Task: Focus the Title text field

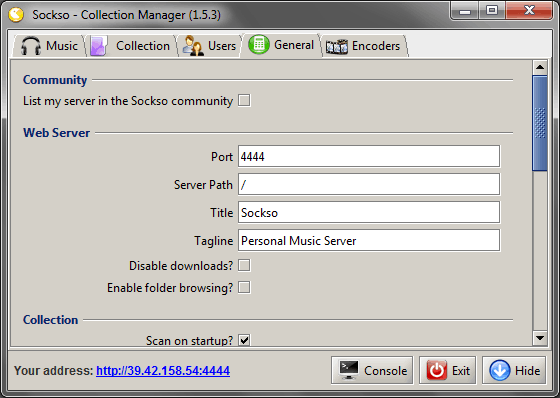Action: pyautogui.click(x=369, y=212)
